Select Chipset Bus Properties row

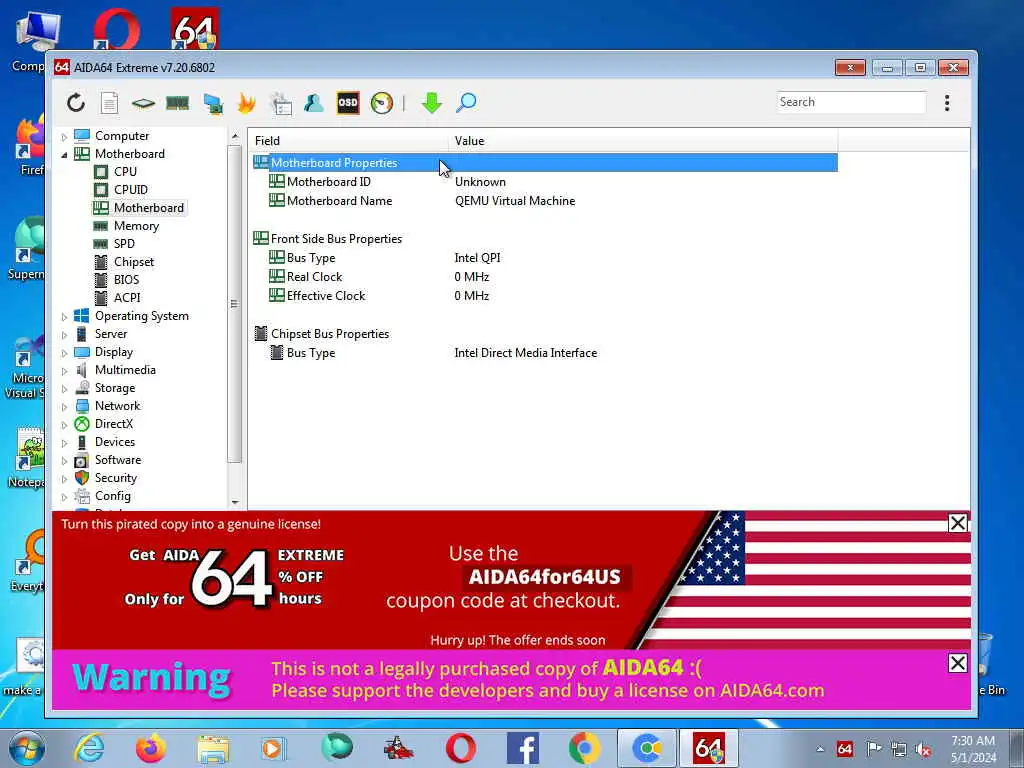tap(545, 334)
